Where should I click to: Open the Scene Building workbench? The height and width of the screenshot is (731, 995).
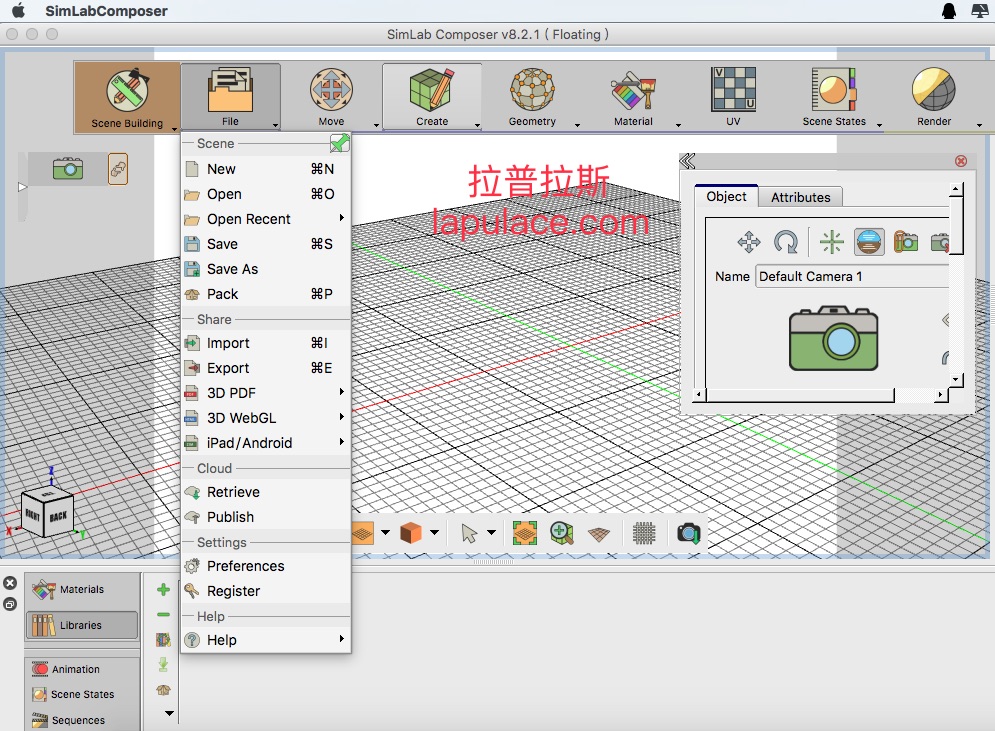(x=127, y=97)
